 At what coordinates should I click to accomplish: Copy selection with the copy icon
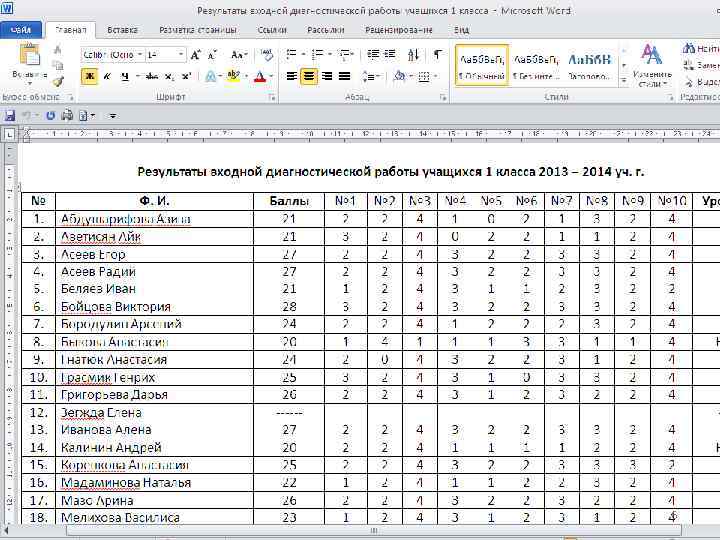58,65
